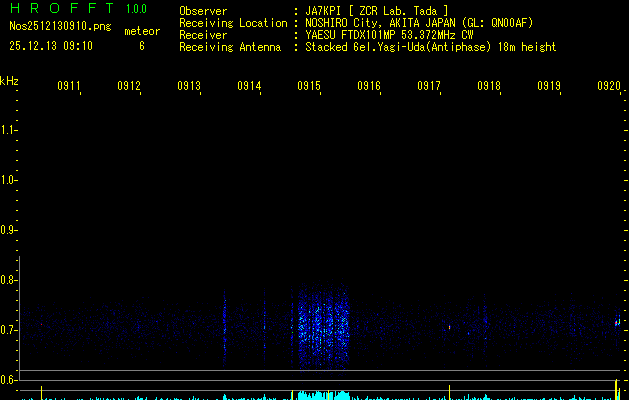
Task: Click the 1.0 frequency axis label
Action: coord(8,180)
